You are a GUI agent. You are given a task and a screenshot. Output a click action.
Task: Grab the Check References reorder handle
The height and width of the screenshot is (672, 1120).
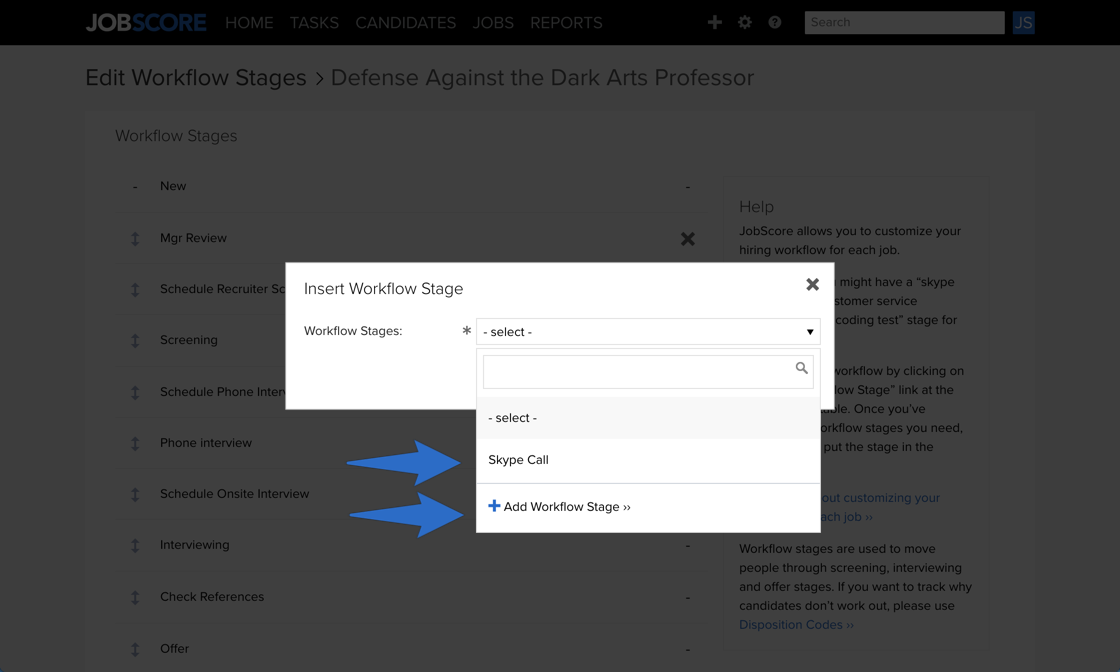pyautogui.click(x=135, y=597)
